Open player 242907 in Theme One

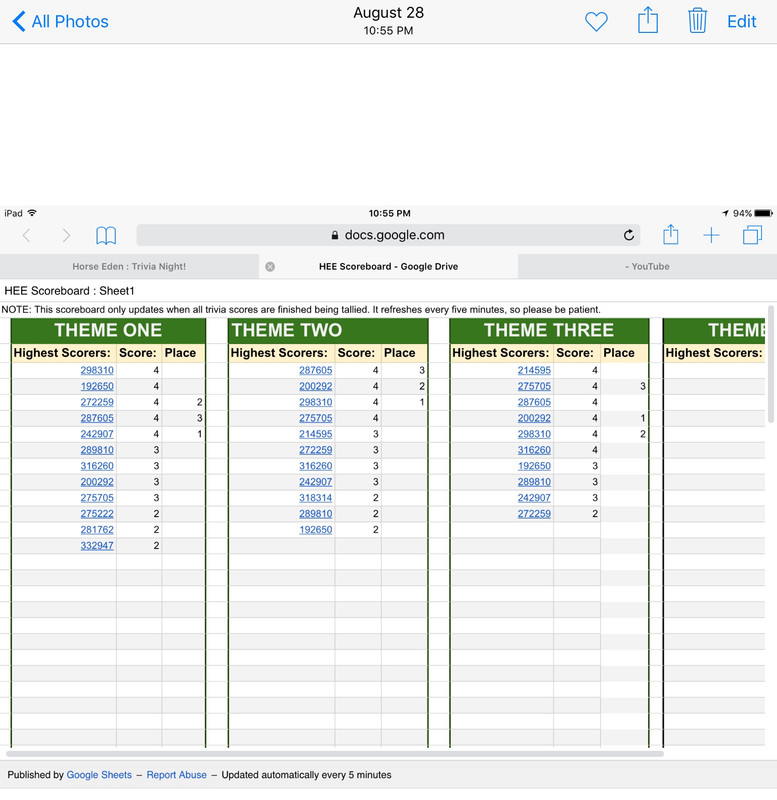97,434
